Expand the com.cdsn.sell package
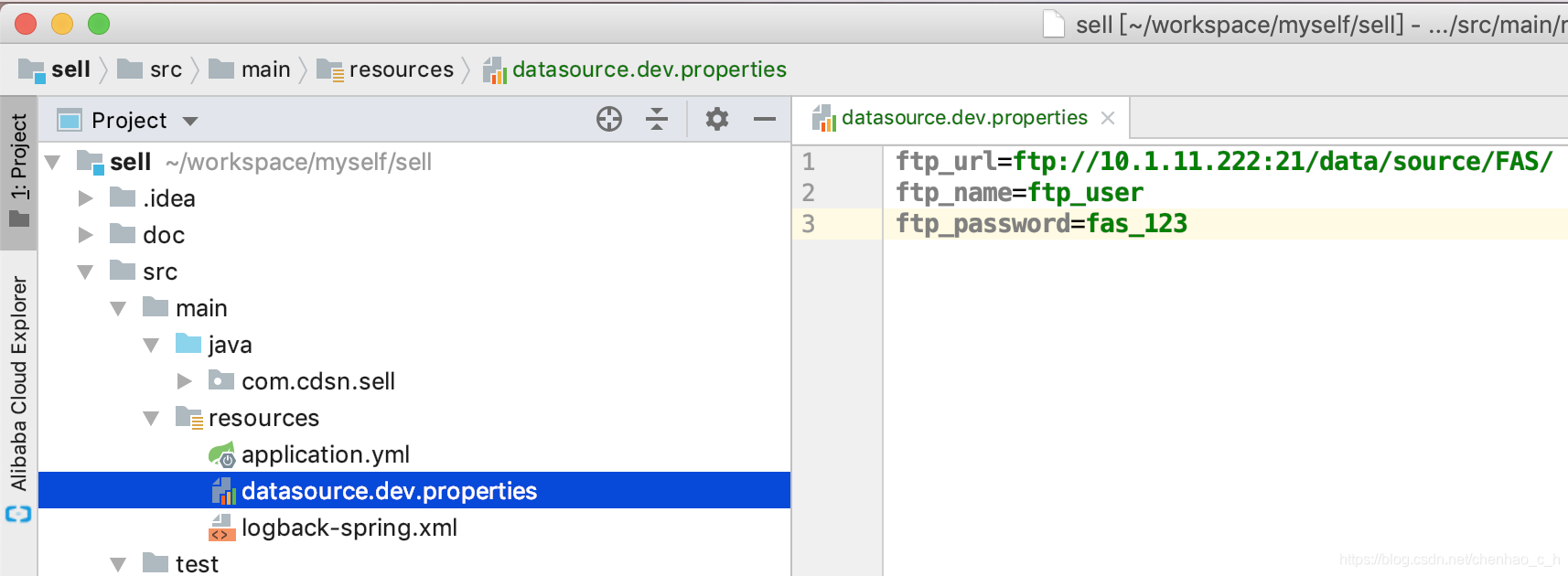Viewport: 1568px width, 576px height. click(184, 381)
